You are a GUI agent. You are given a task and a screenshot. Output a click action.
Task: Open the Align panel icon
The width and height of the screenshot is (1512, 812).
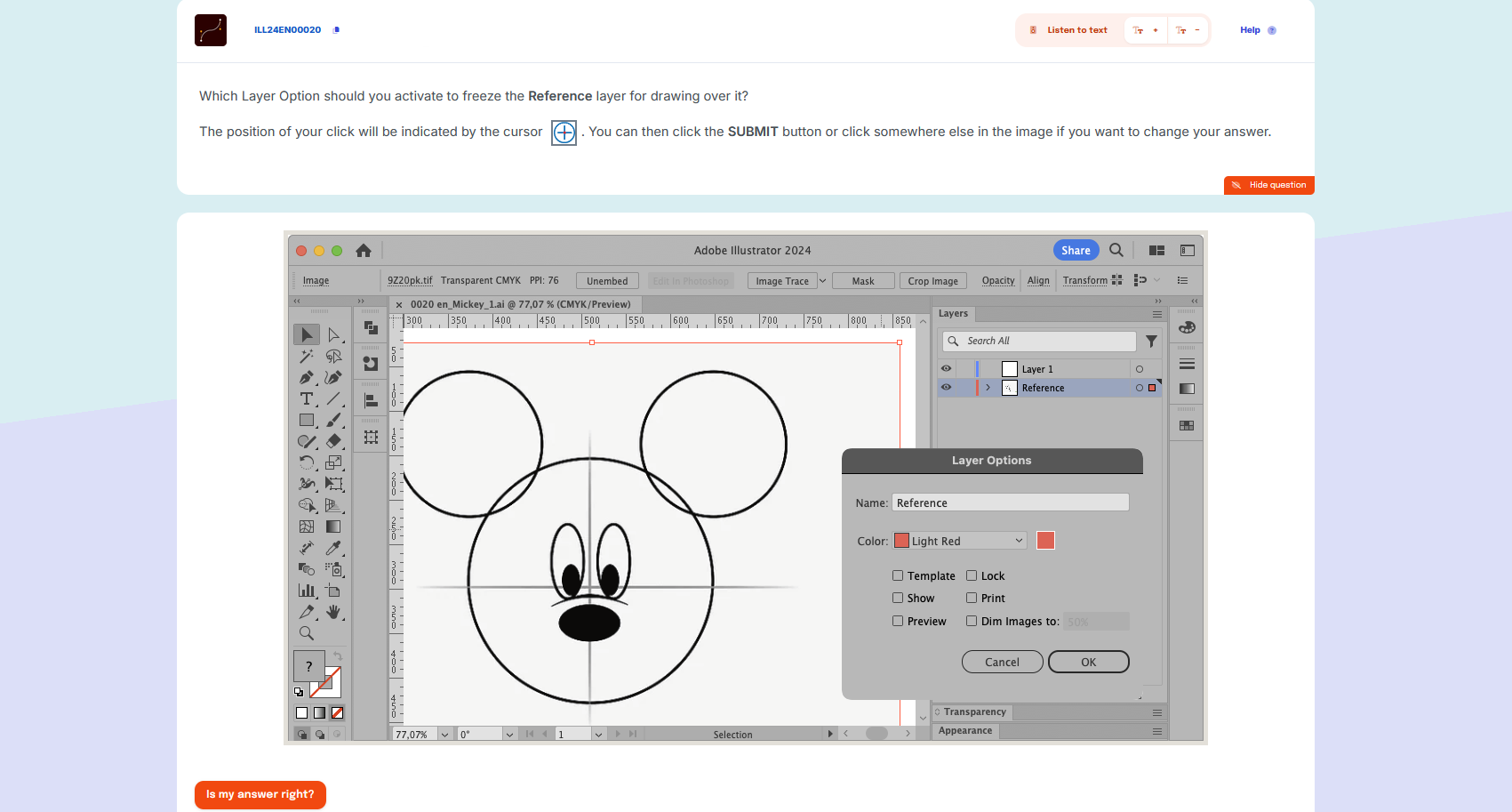[371, 401]
